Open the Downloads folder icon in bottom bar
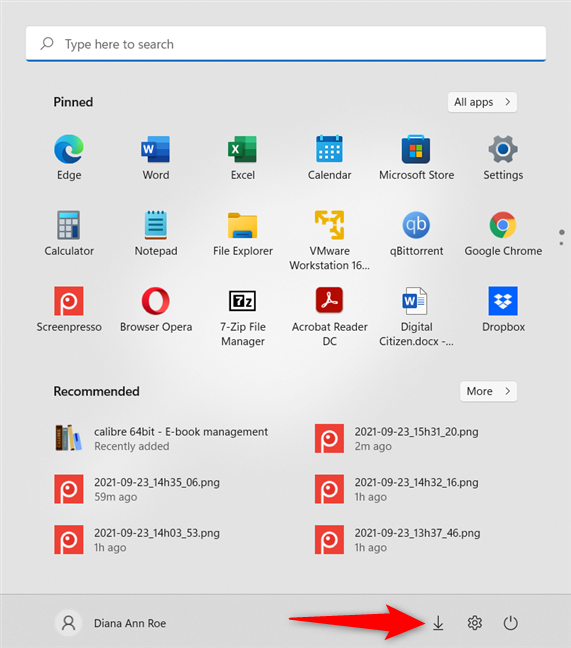571x648 pixels. [438, 623]
